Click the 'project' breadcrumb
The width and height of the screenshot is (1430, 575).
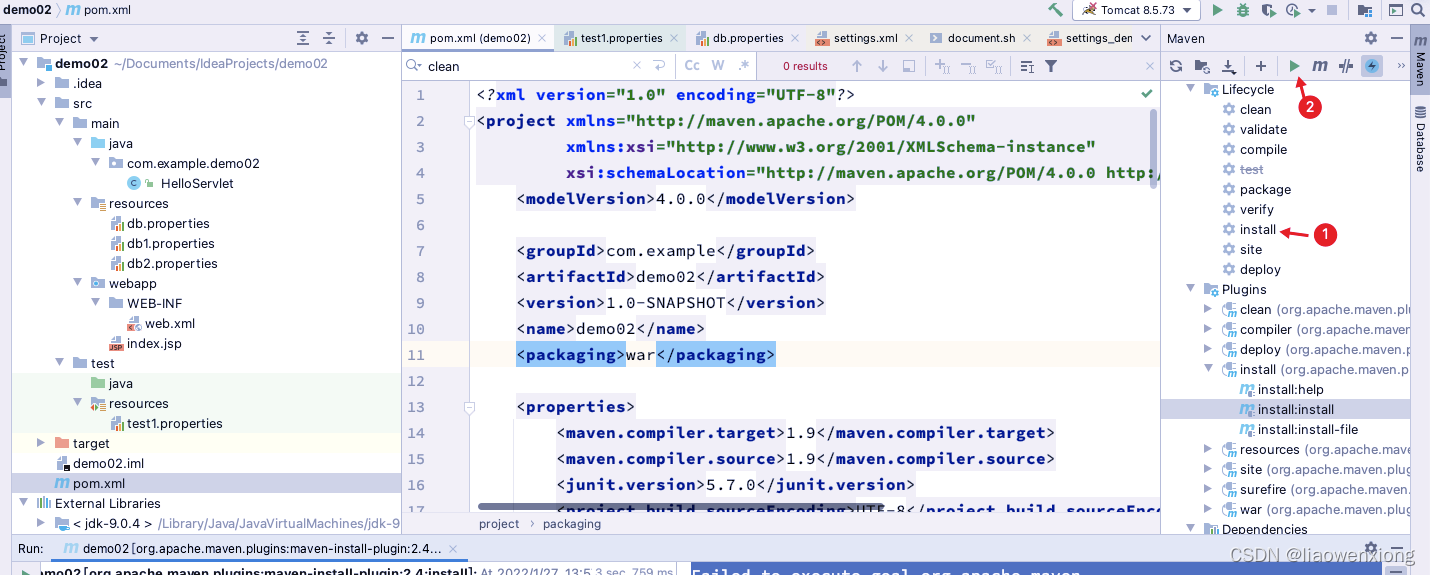(x=499, y=523)
